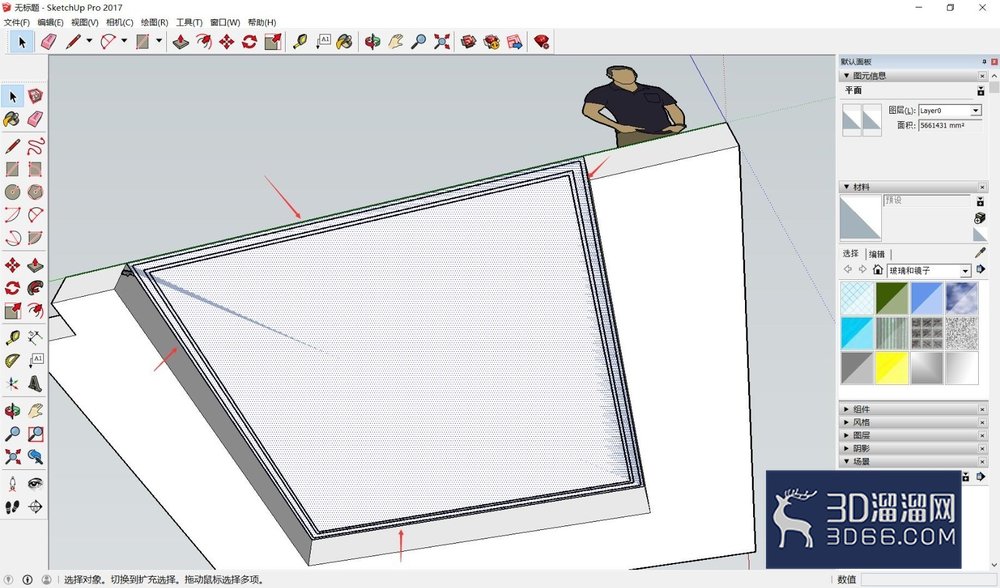Image resolution: width=1000 pixels, height=588 pixels.
Task: Select the yellow translucent glass swatch
Action: click(891, 368)
